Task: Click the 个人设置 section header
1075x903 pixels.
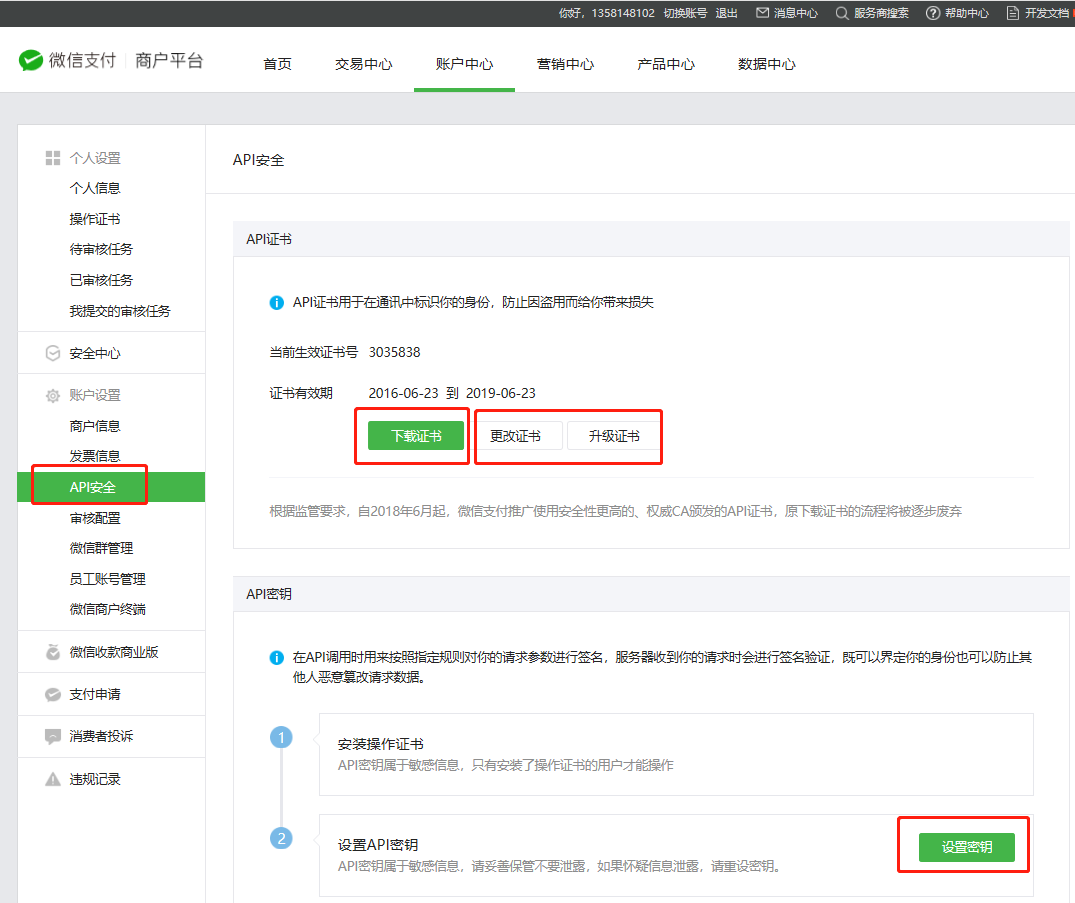Action: coord(95,158)
